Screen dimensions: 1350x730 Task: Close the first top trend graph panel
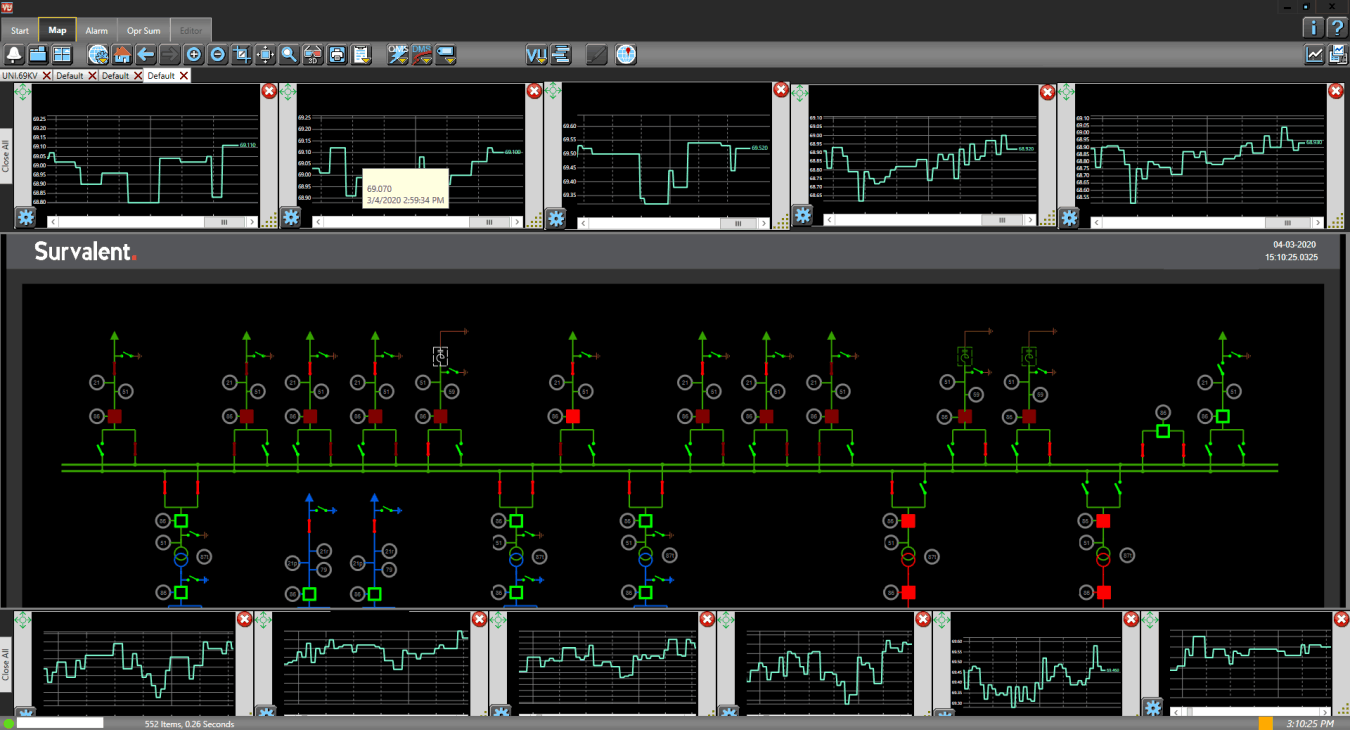tap(269, 91)
